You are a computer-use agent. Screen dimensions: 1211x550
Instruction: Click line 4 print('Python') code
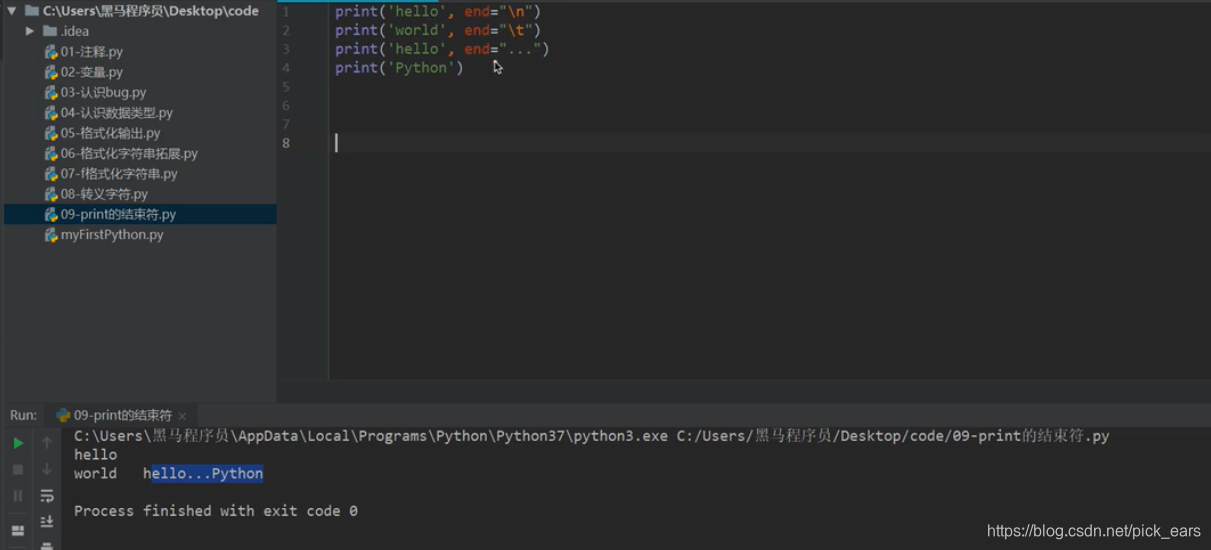point(399,68)
